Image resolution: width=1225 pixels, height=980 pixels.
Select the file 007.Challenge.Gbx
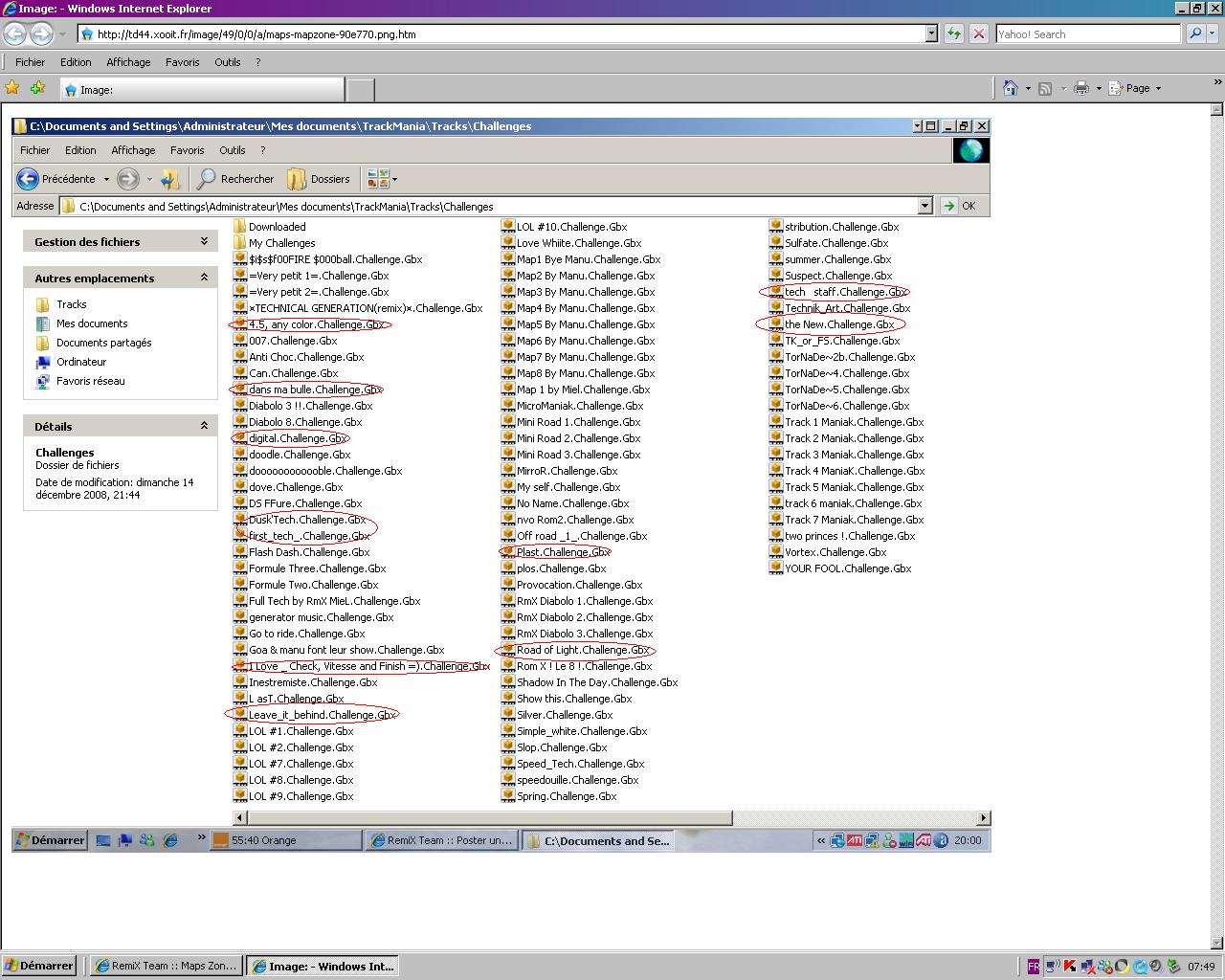click(x=286, y=341)
